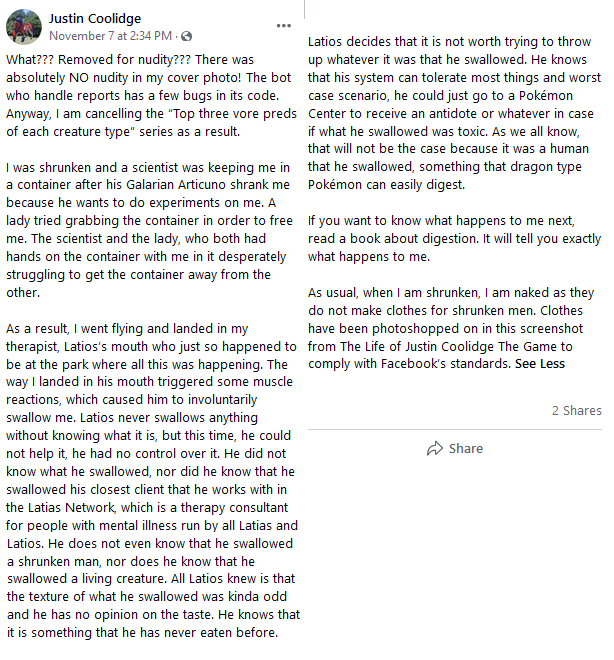Click the globe public audience icon
The height and width of the screenshot is (660, 614).
click(186, 37)
